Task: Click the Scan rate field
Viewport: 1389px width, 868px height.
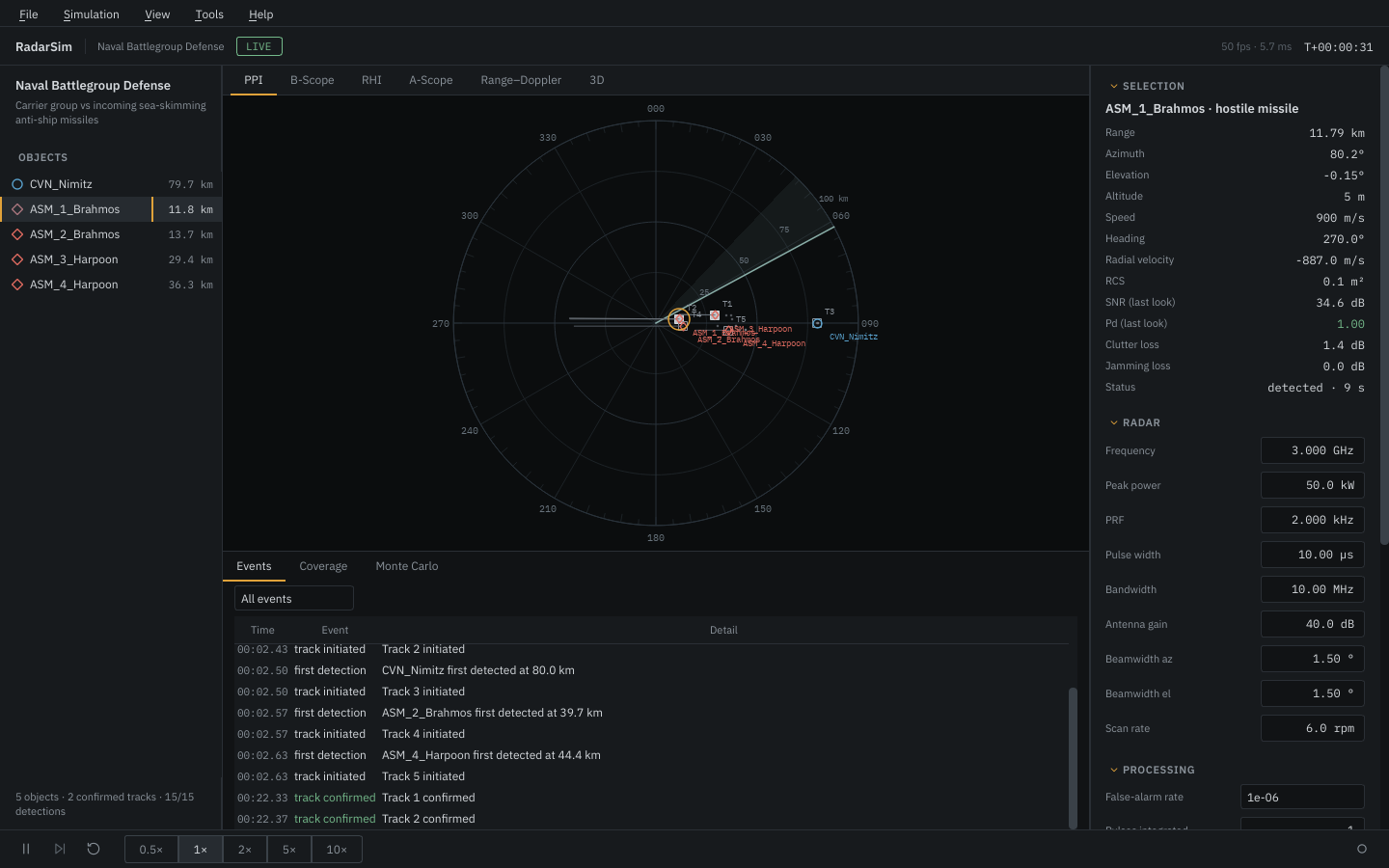Action: (1313, 728)
